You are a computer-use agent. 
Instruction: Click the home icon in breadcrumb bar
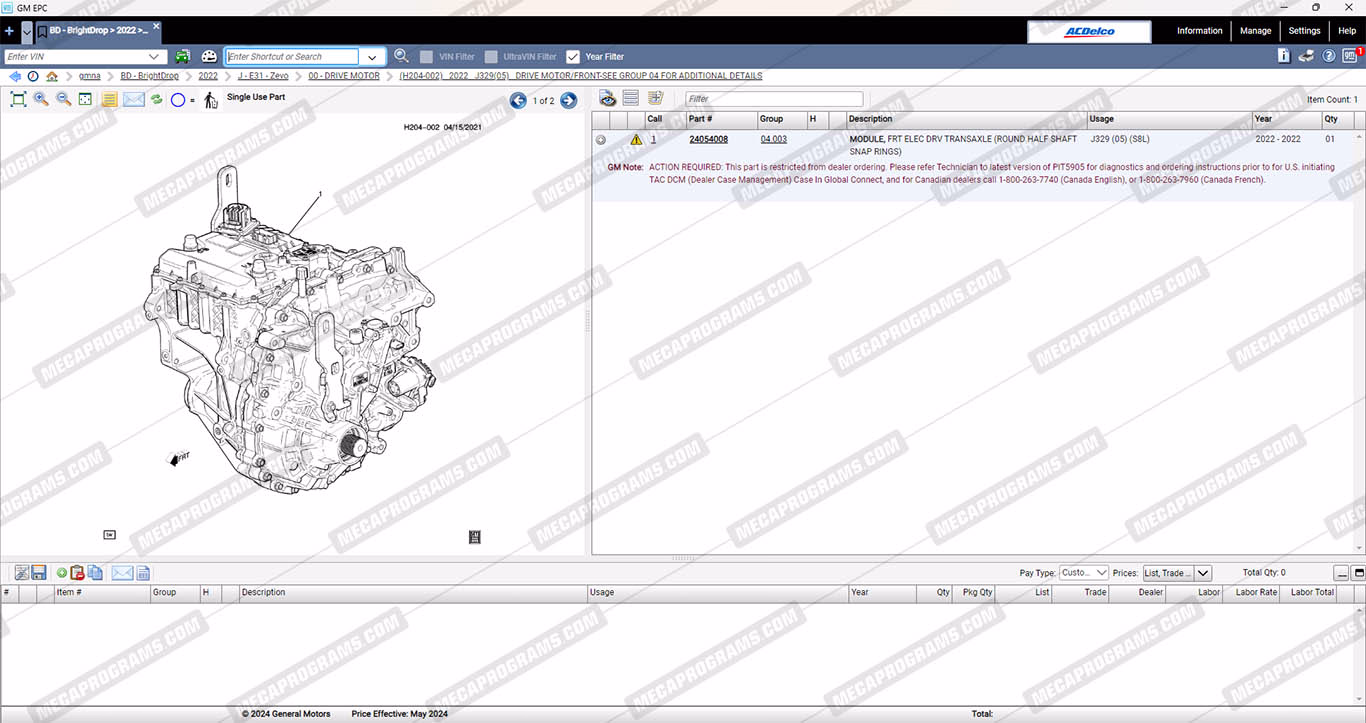(52, 76)
